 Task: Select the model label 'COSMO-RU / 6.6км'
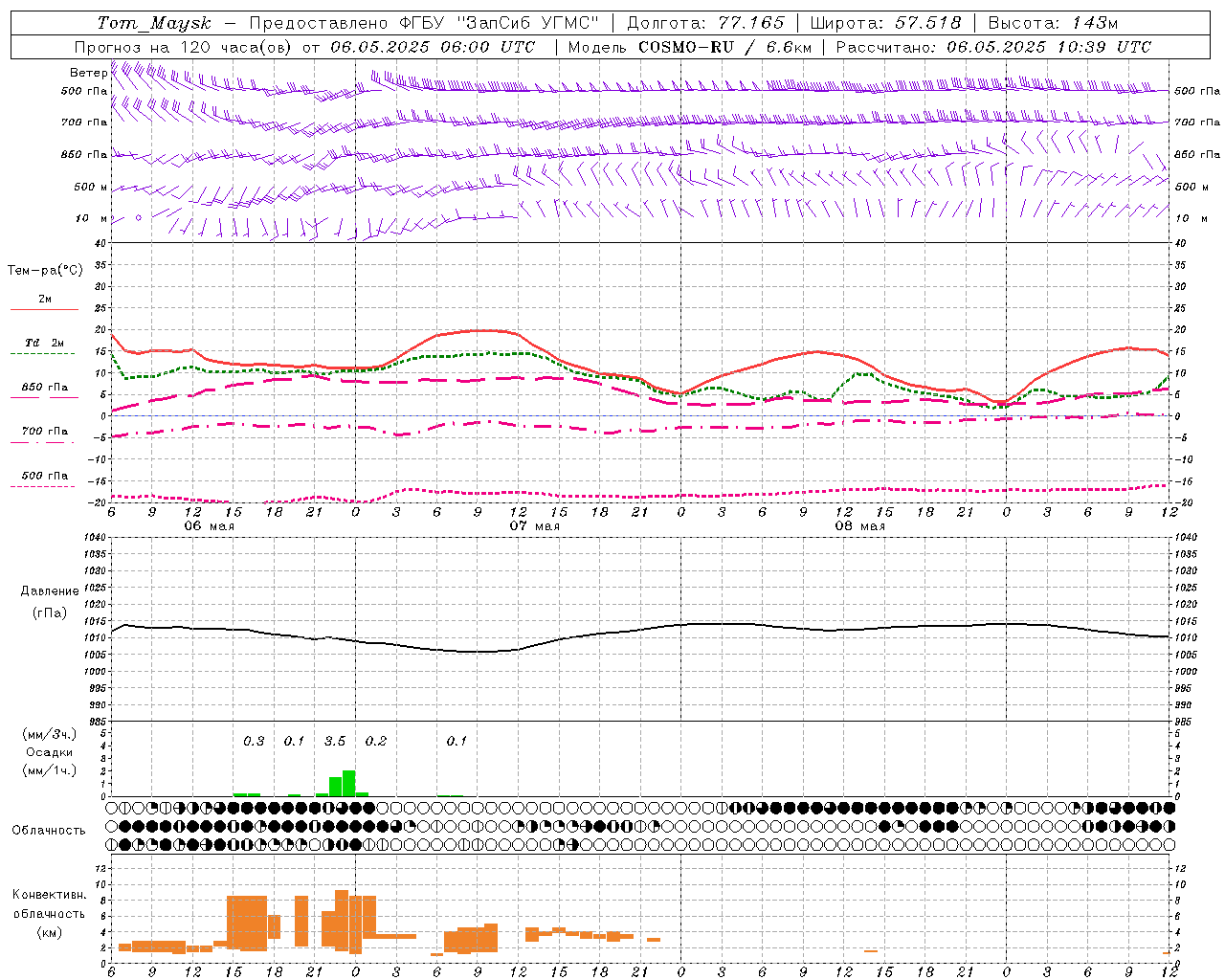click(725, 47)
